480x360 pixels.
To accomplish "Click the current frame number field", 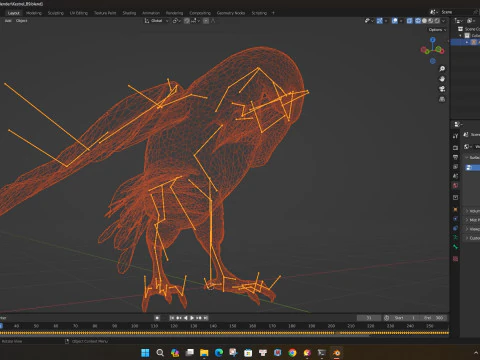I will click(x=369, y=318).
